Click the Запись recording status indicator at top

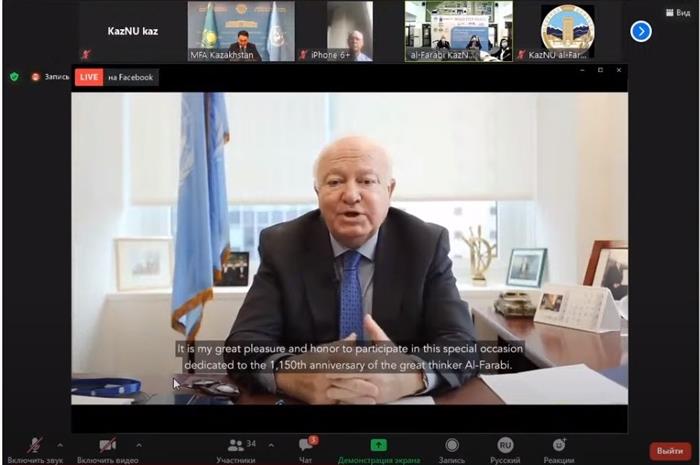click(x=50, y=77)
